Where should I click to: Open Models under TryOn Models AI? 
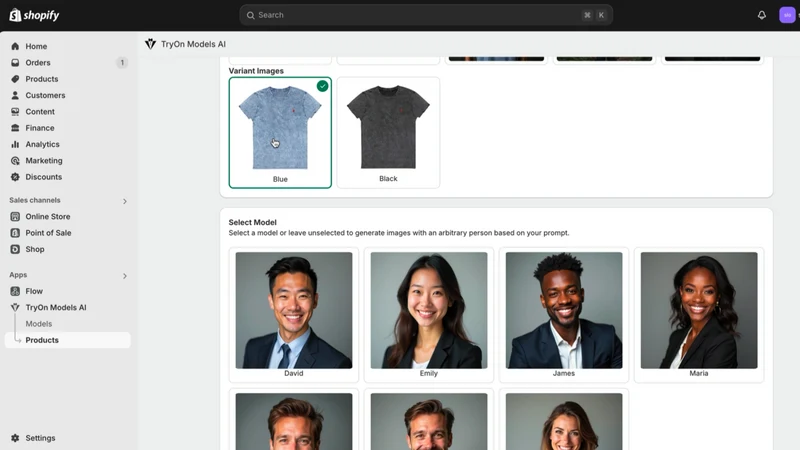tap(39, 324)
